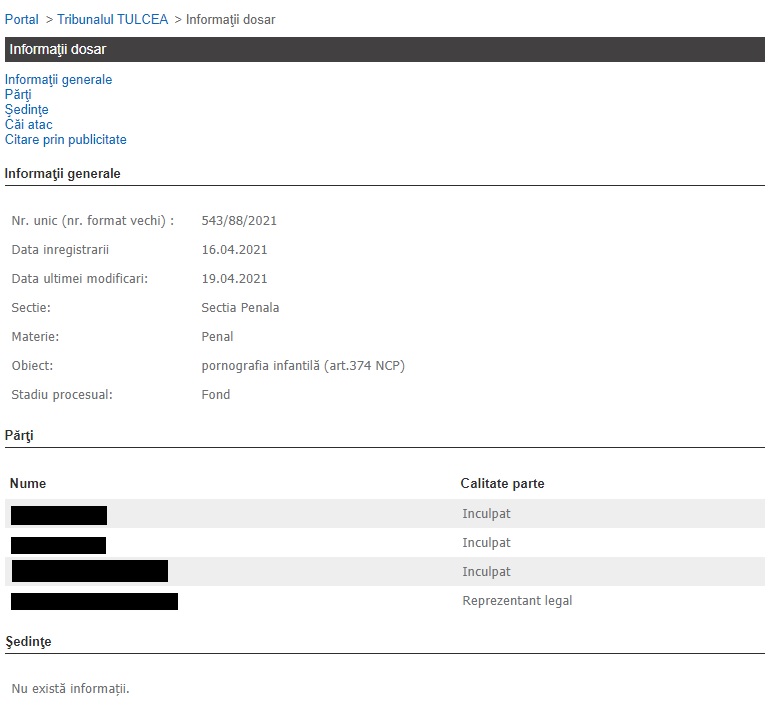Select the Căi atac link

[28, 125]
